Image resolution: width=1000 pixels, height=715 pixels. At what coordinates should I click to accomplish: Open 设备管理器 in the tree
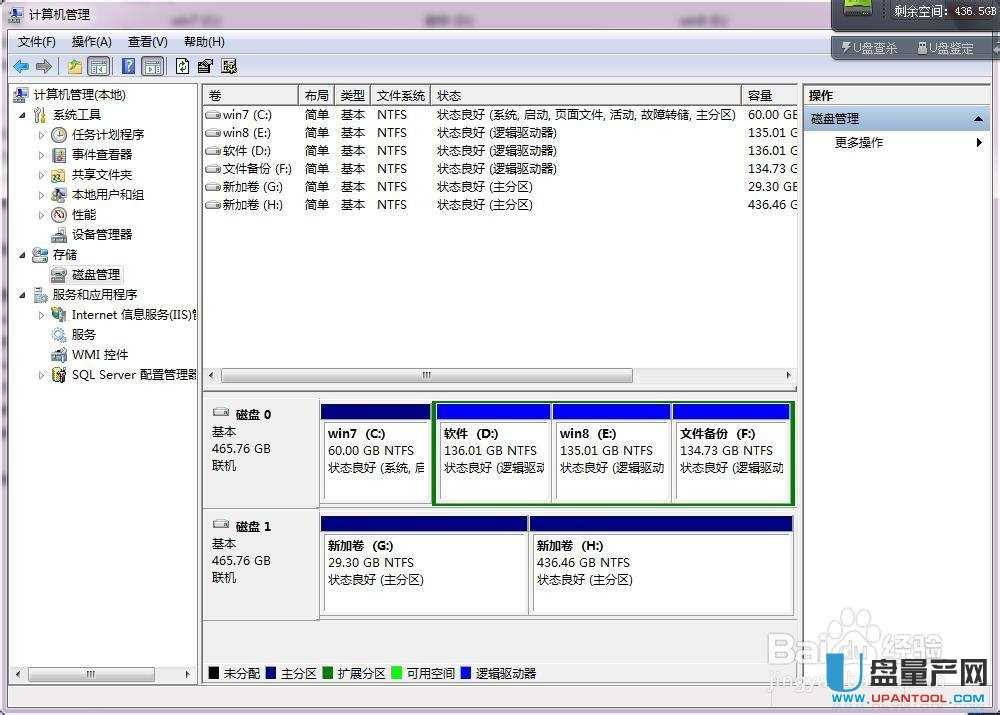click(x=101, y=234)
